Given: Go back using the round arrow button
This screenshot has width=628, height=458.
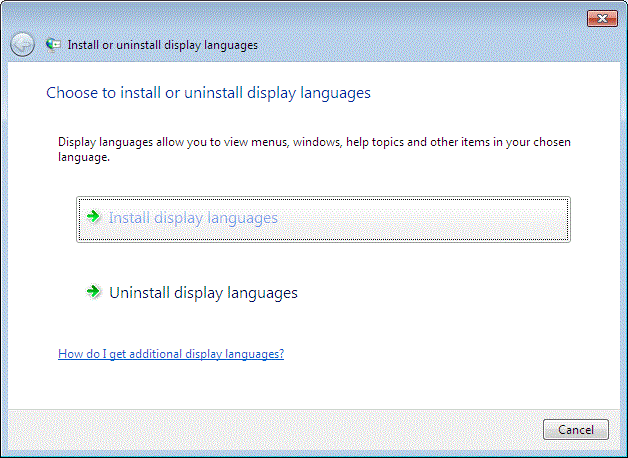Looking at the screenshot, I should tap(22, 44).
